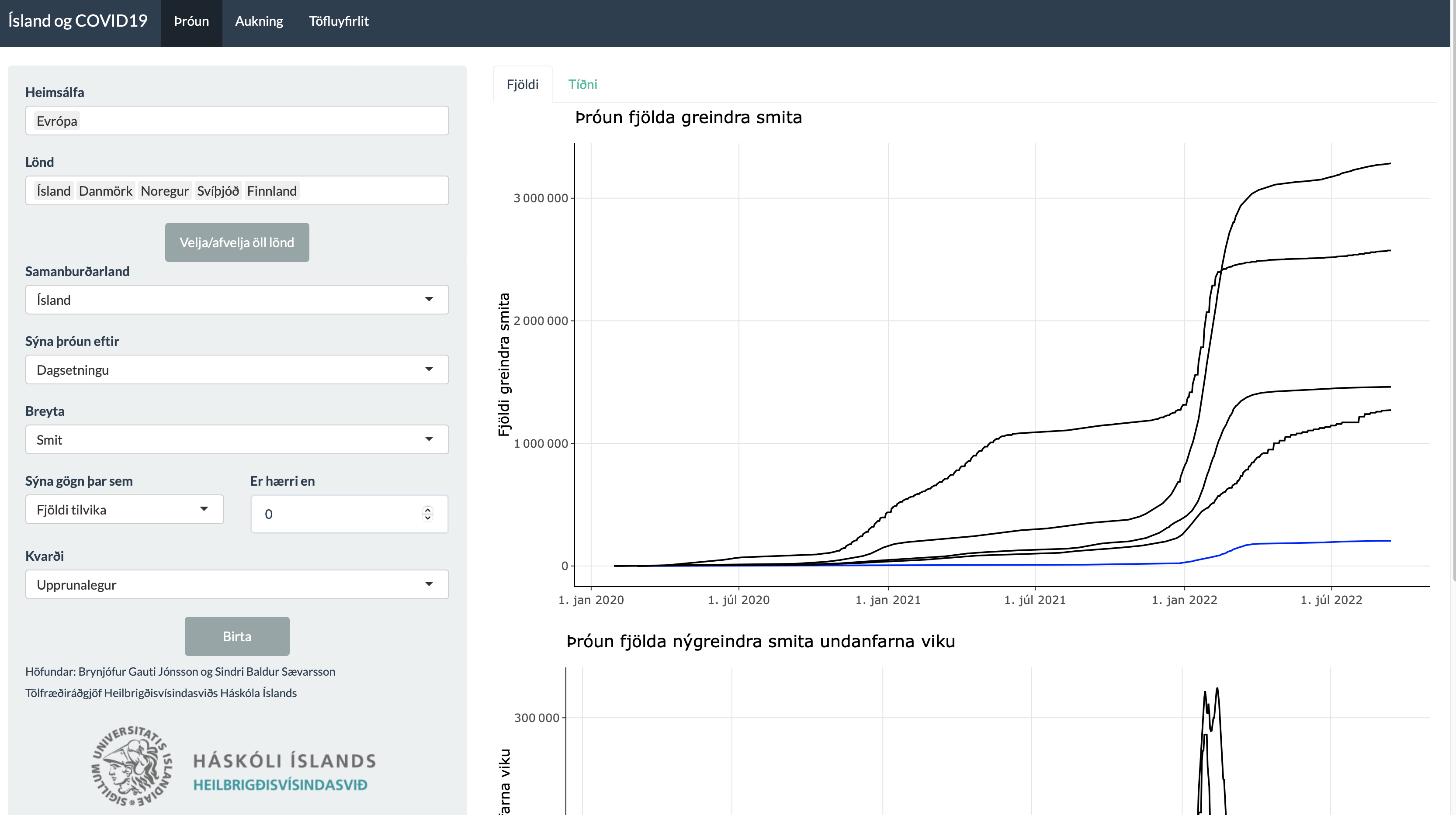The image size is (1456, 815).
Task: Open the Sýna þróun eftir dropdown
Action: pyautogui.click(x=237, y=370)
